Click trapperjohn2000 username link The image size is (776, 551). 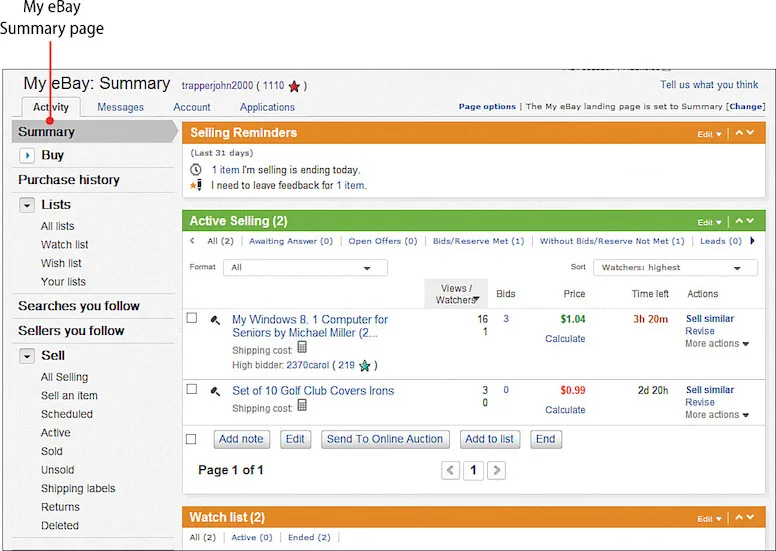[217, 86]
